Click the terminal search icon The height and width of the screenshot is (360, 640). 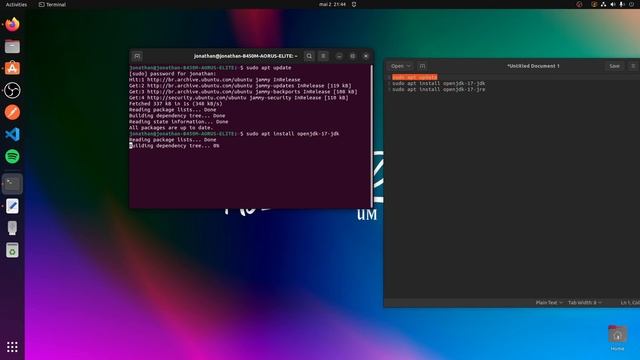(x=309, y=56)
